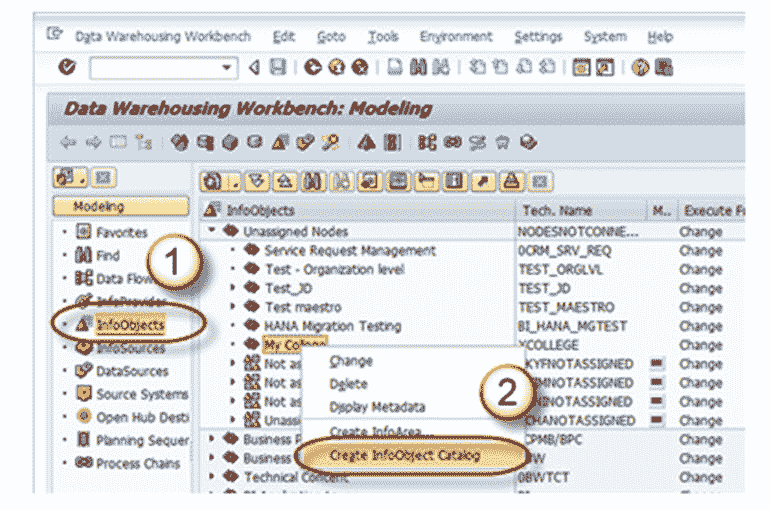This screenshot has height=510, width=770.
Task: Open the System menu
Action: coord(605,36)
